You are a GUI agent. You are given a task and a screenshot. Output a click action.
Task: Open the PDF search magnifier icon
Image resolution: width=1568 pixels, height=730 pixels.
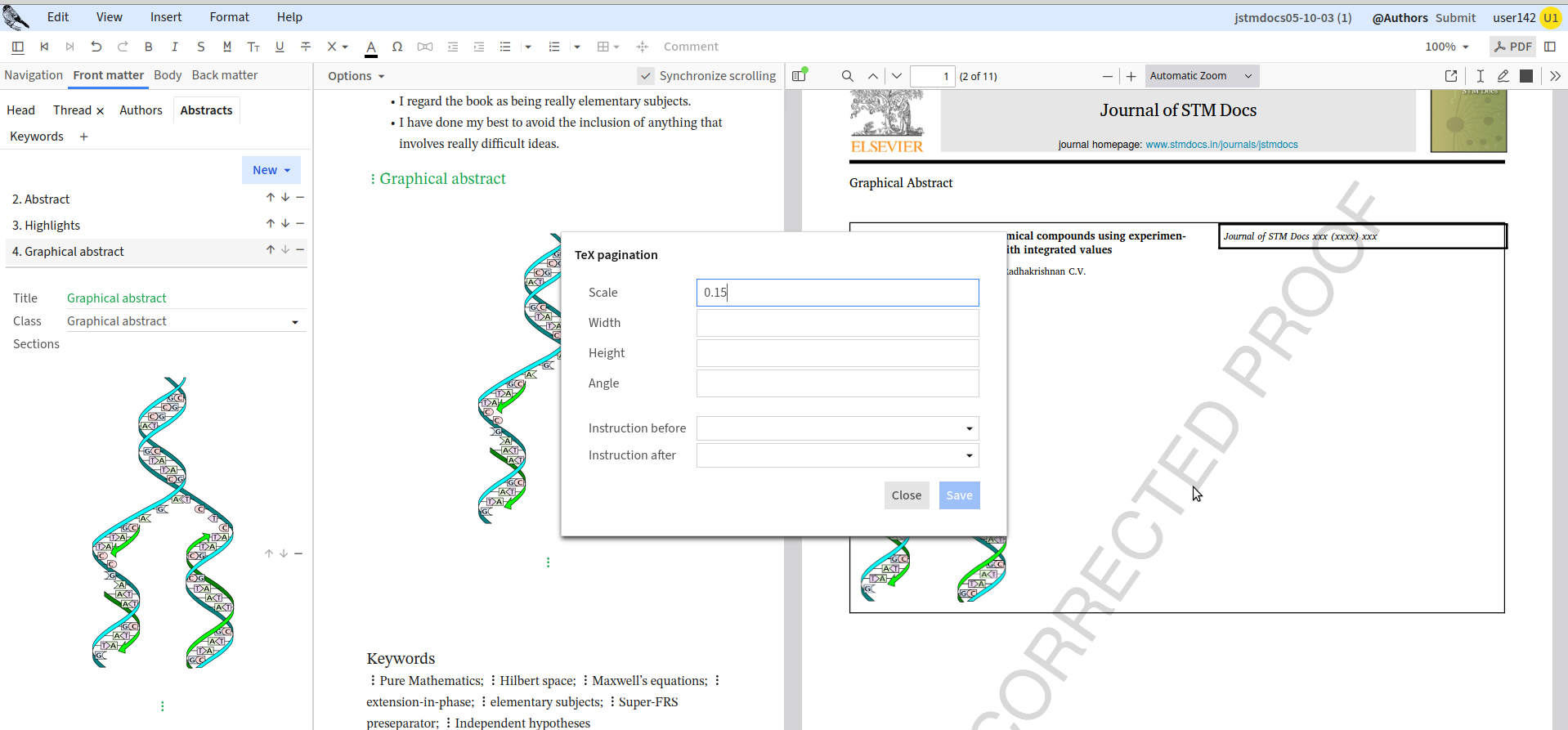pyautogui.click(x=847, y=76)
